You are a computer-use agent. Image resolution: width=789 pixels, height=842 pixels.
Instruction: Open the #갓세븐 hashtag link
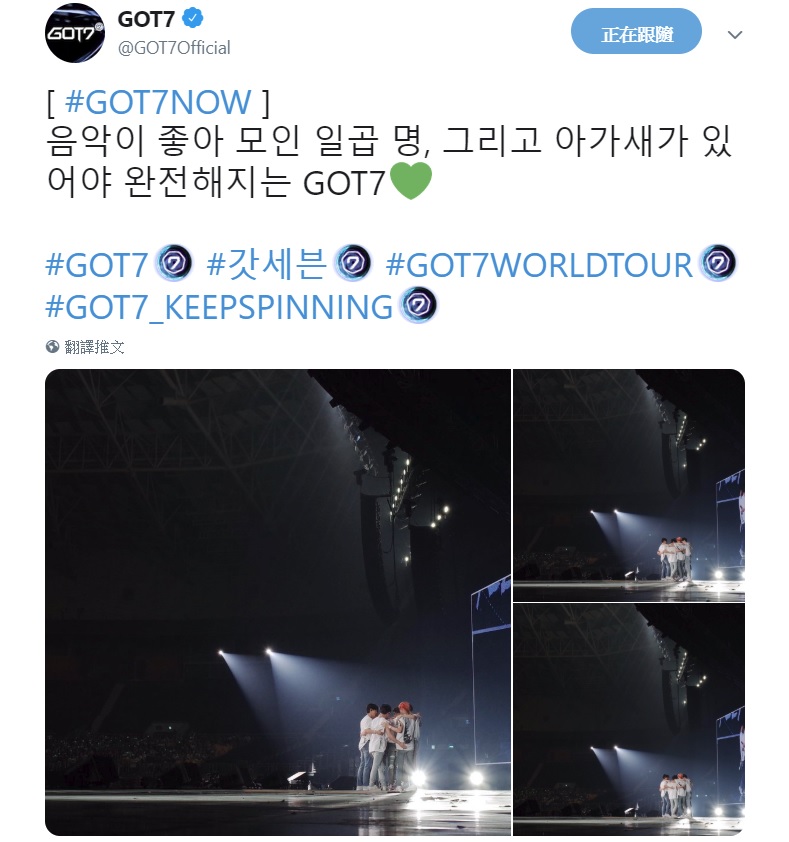click(266, 264)
